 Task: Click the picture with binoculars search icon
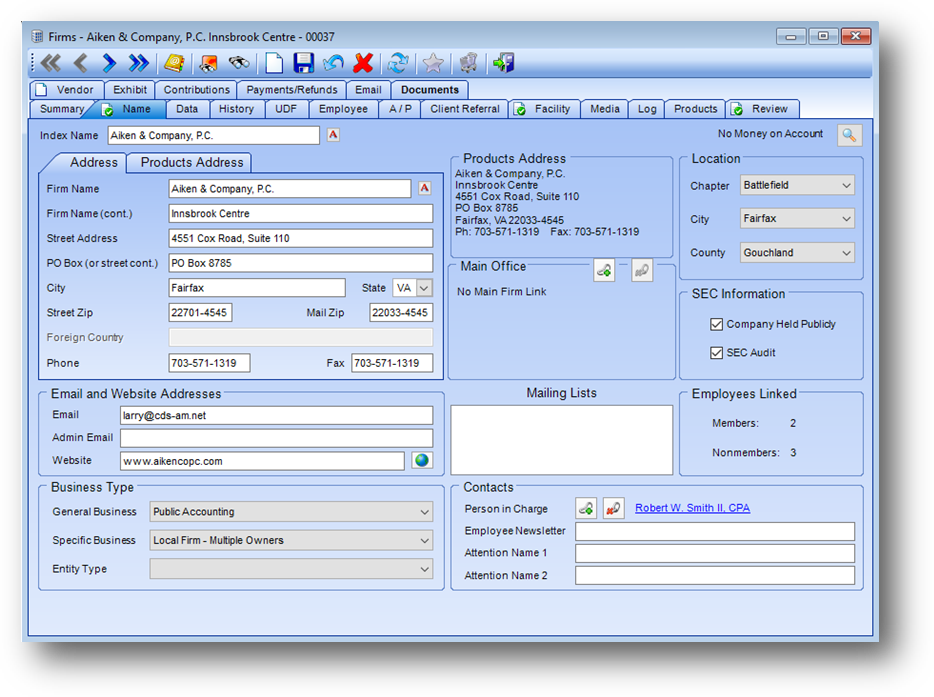(x=208, y=63)
